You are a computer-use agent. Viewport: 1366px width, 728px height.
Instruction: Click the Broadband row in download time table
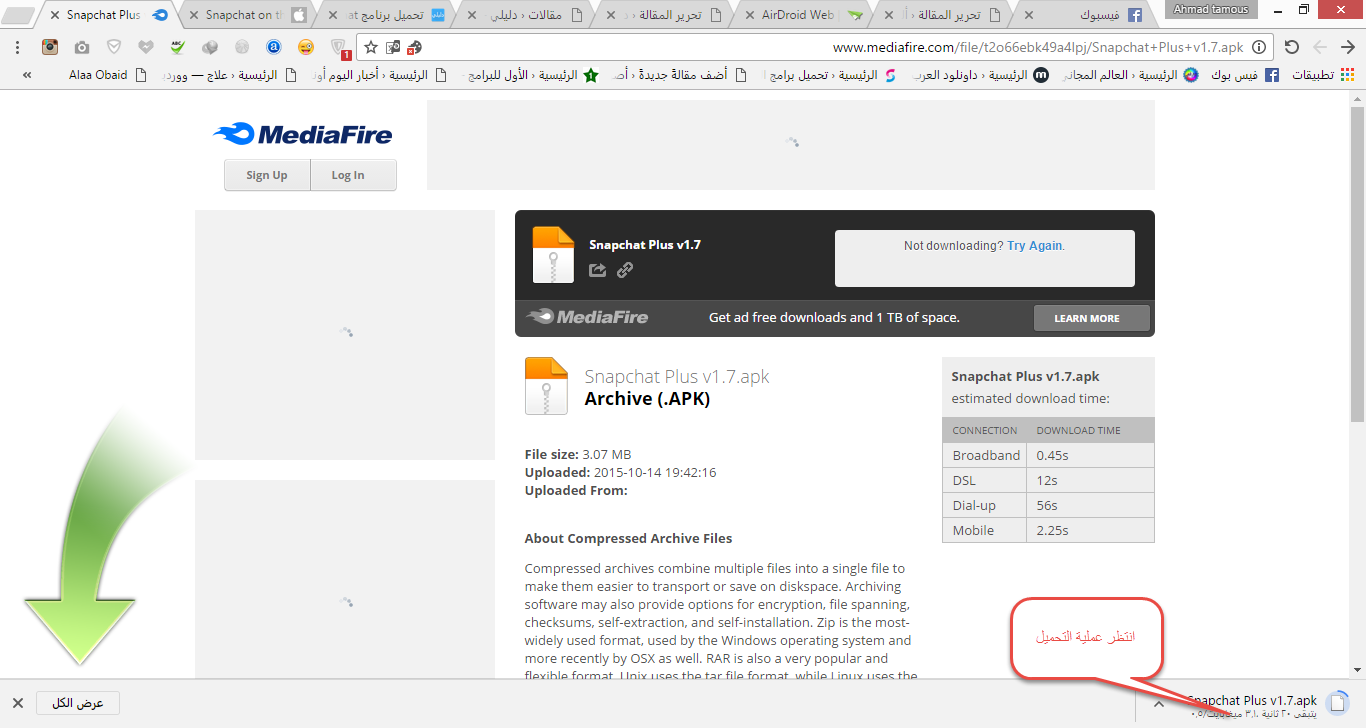pyautogui.click(x=1048, y=455)
